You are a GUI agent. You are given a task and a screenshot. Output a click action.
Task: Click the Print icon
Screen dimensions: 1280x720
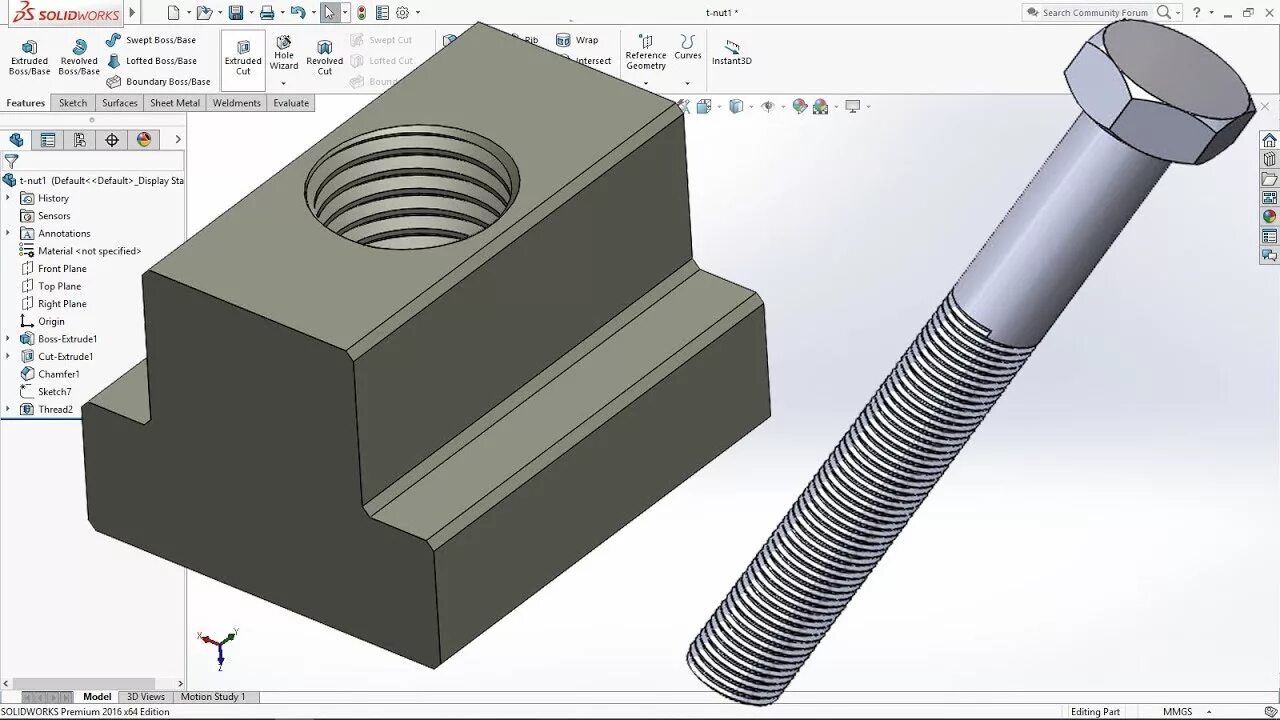266,13
